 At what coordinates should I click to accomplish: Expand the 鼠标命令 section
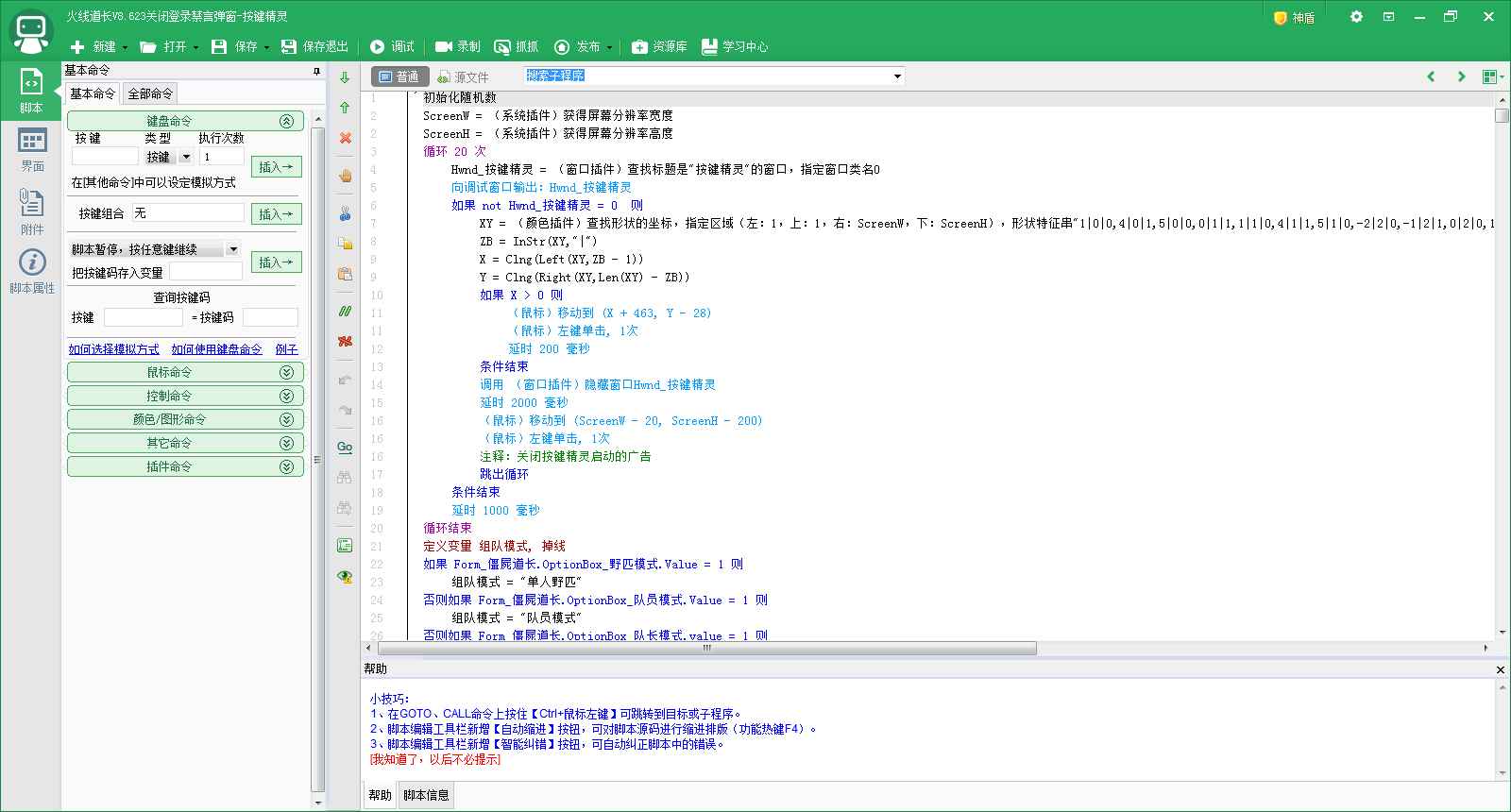point(185,372)
